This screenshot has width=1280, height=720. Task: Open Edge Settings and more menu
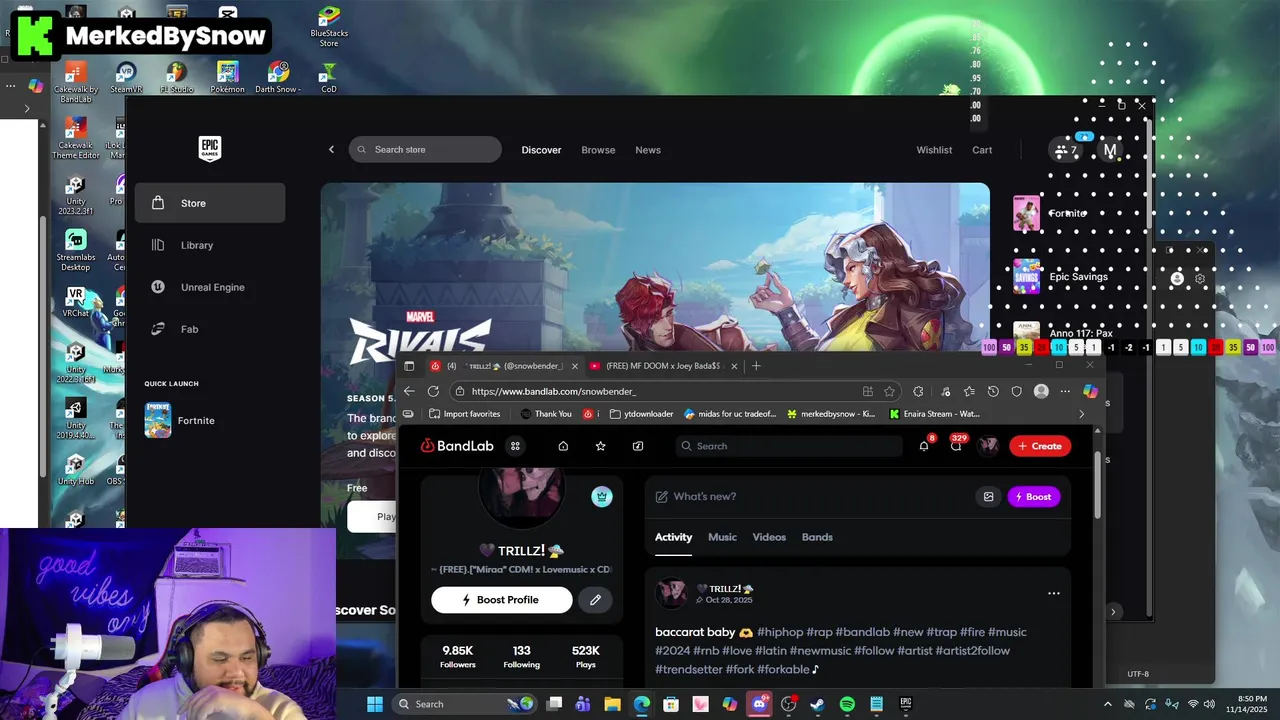coord(1065,391)
